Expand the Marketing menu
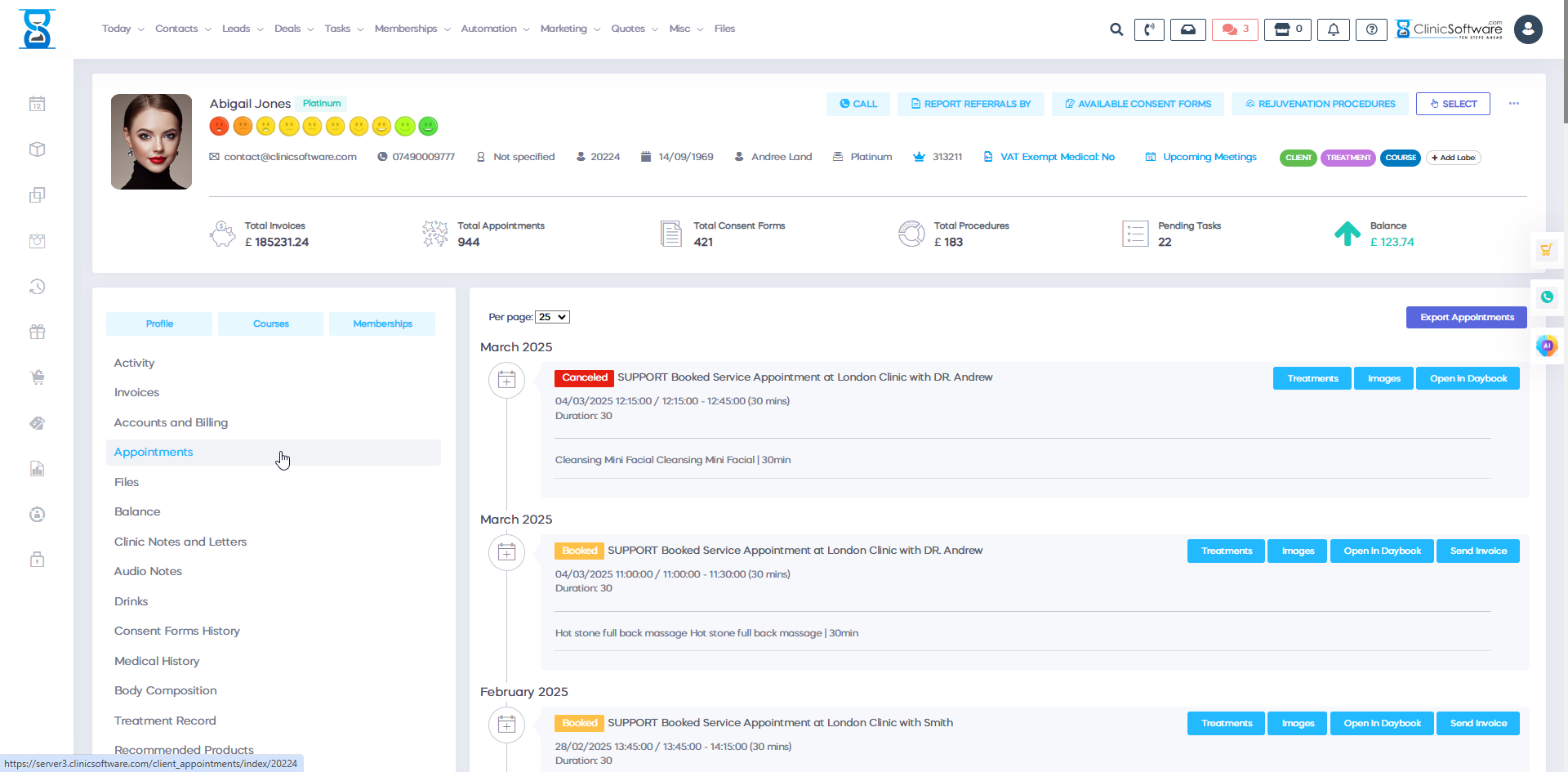This screenshot has width=1568, height=772. click(569, 29)
